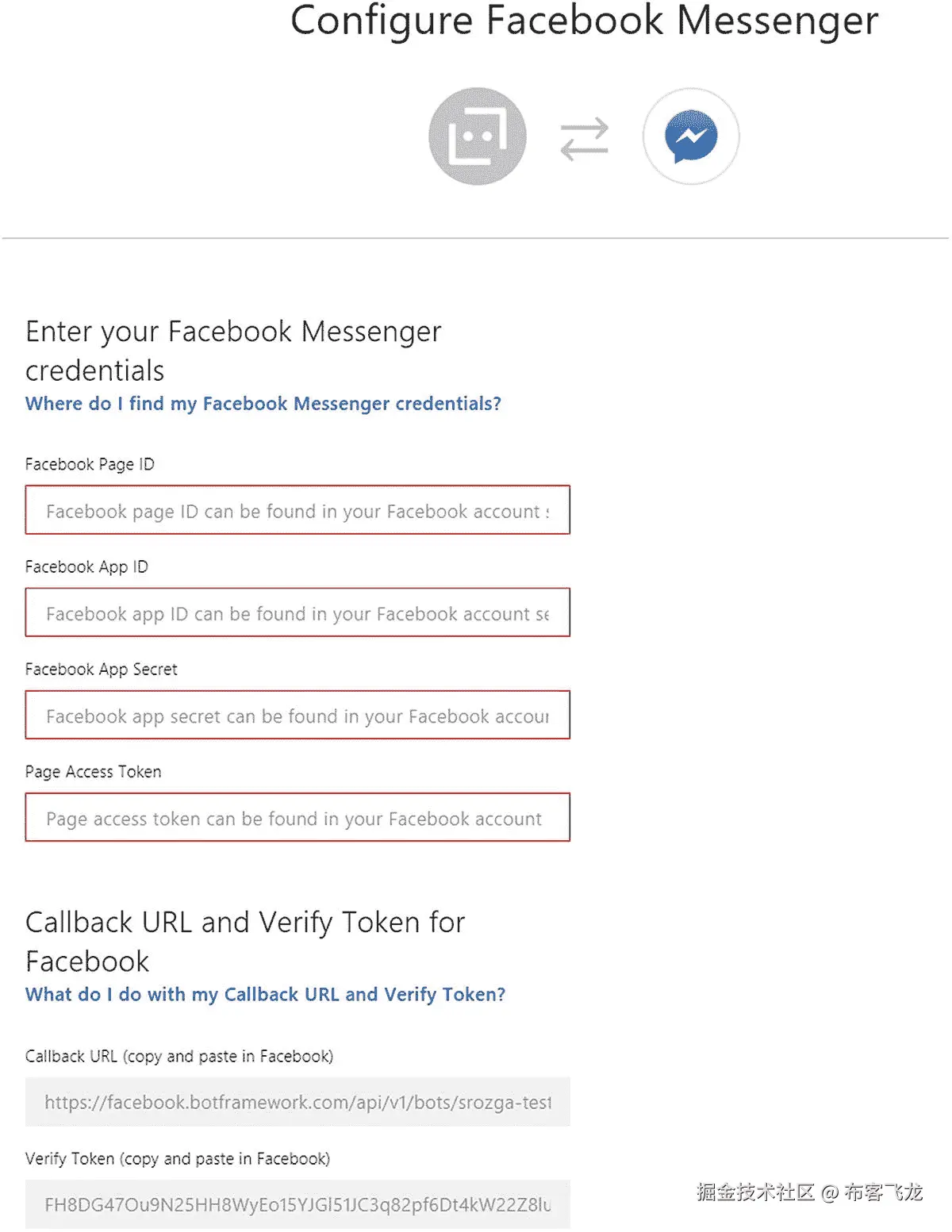952x1232 pixels.
Task: Open 'What do I do with my Callback URL' link
Action: point(265,995)
